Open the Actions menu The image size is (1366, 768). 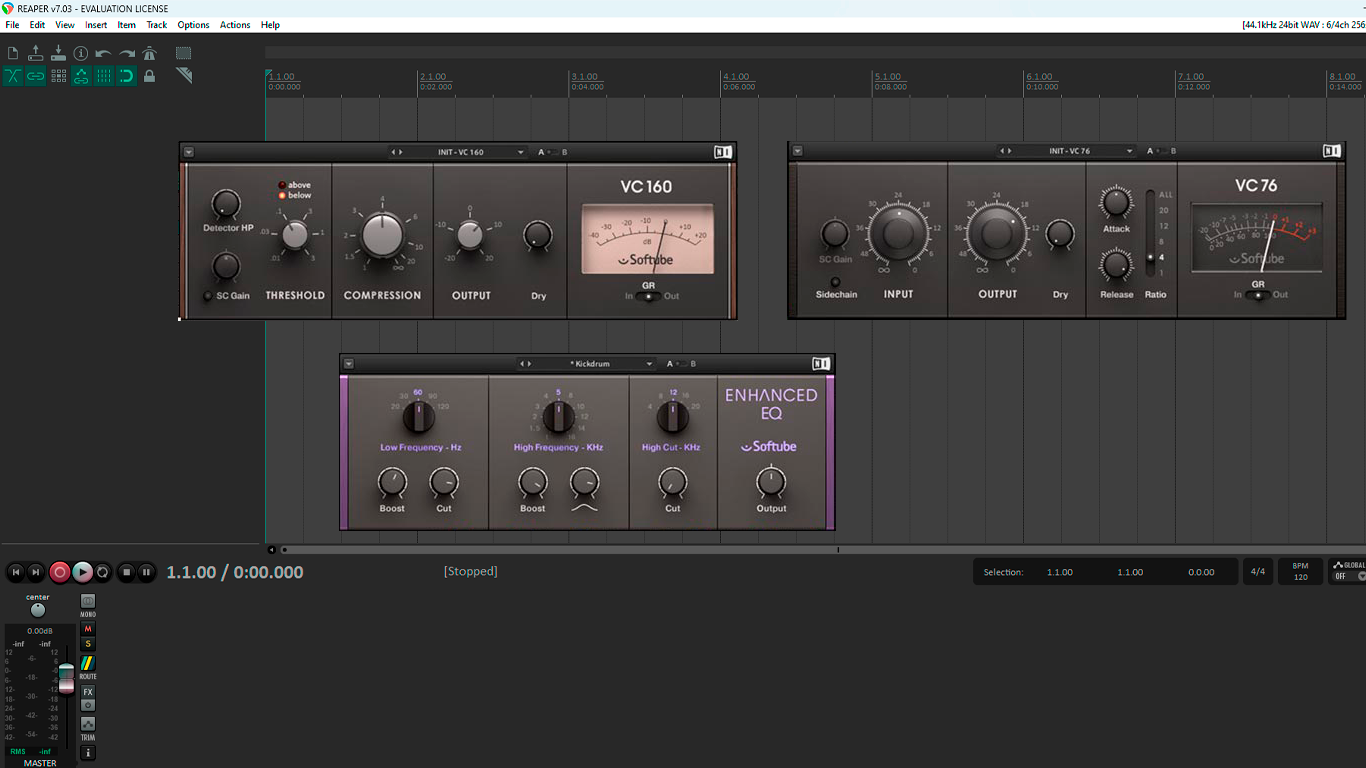(235, 25)
